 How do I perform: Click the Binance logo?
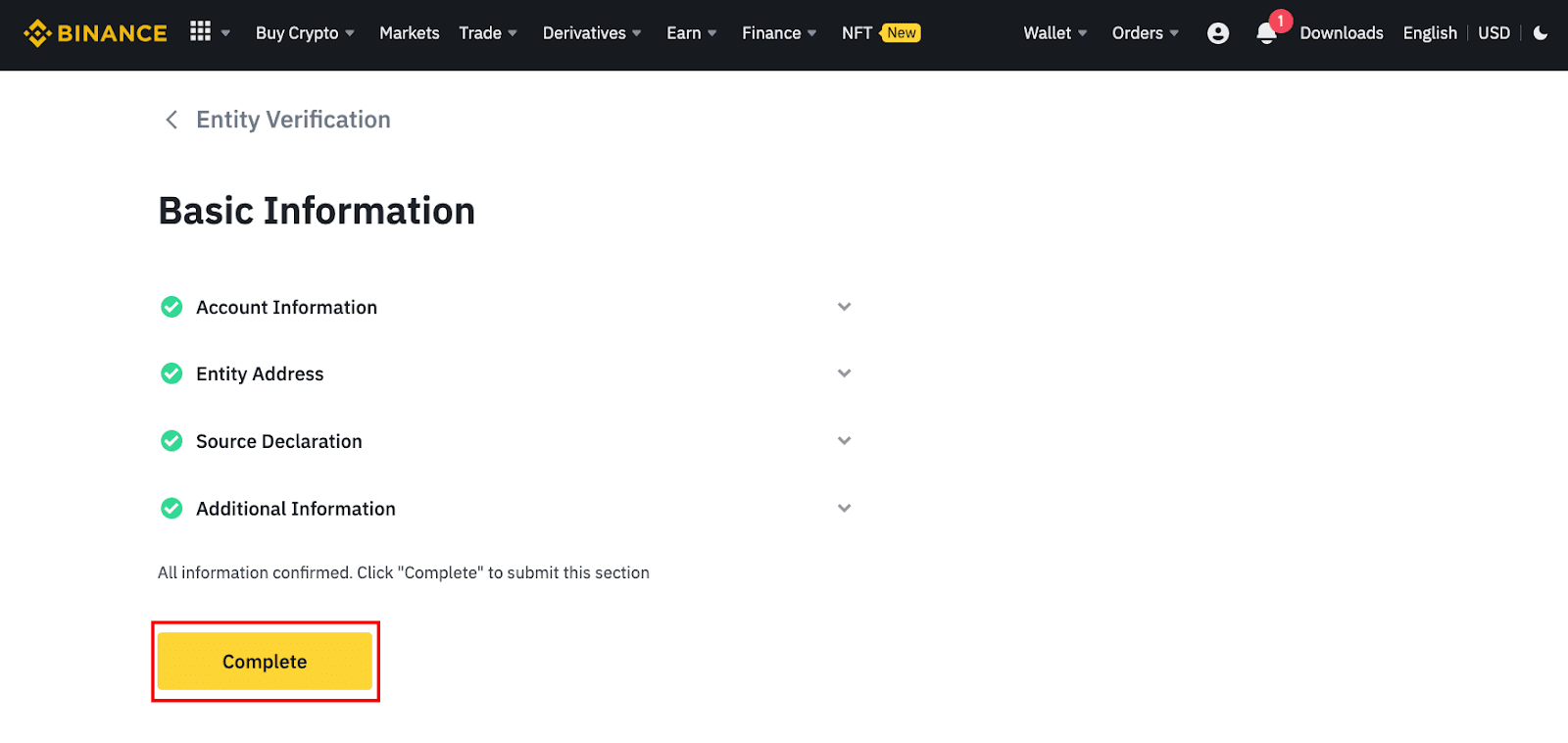coord(95,33)
